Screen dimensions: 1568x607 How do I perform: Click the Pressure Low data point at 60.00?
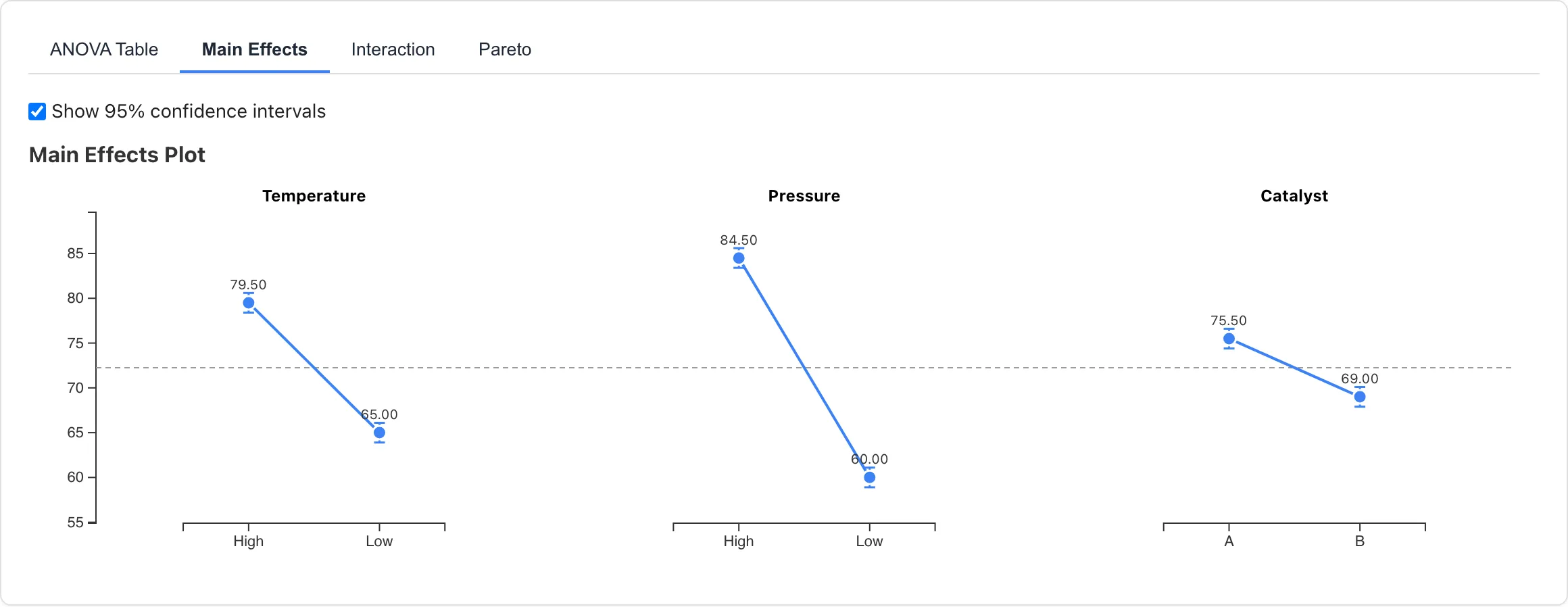click(869, 477)
